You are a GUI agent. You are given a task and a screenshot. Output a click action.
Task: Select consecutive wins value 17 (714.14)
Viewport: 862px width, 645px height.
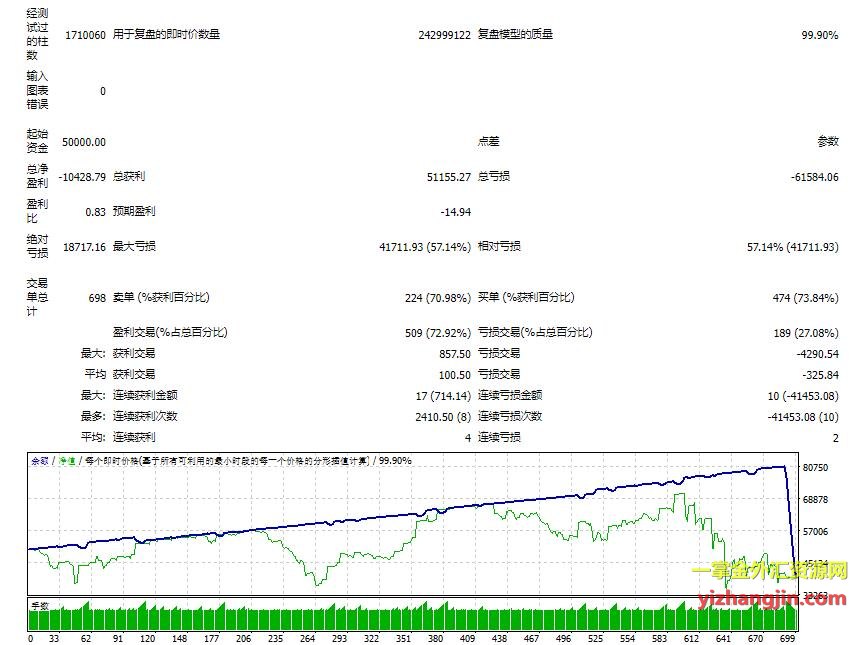pyautogui.click(x=443, y=396)
